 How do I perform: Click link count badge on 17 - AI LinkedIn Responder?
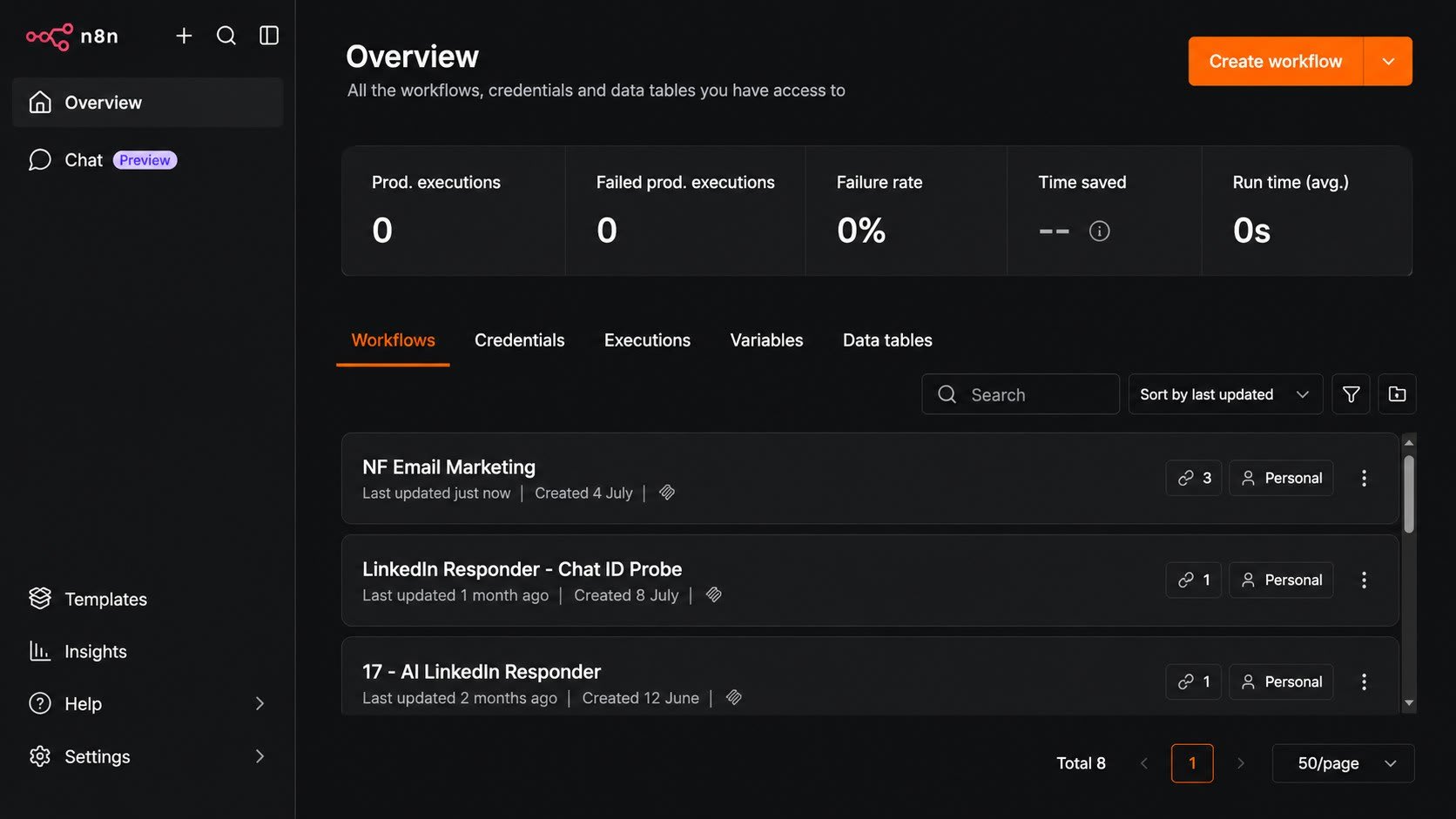(x=1194, y=681)
